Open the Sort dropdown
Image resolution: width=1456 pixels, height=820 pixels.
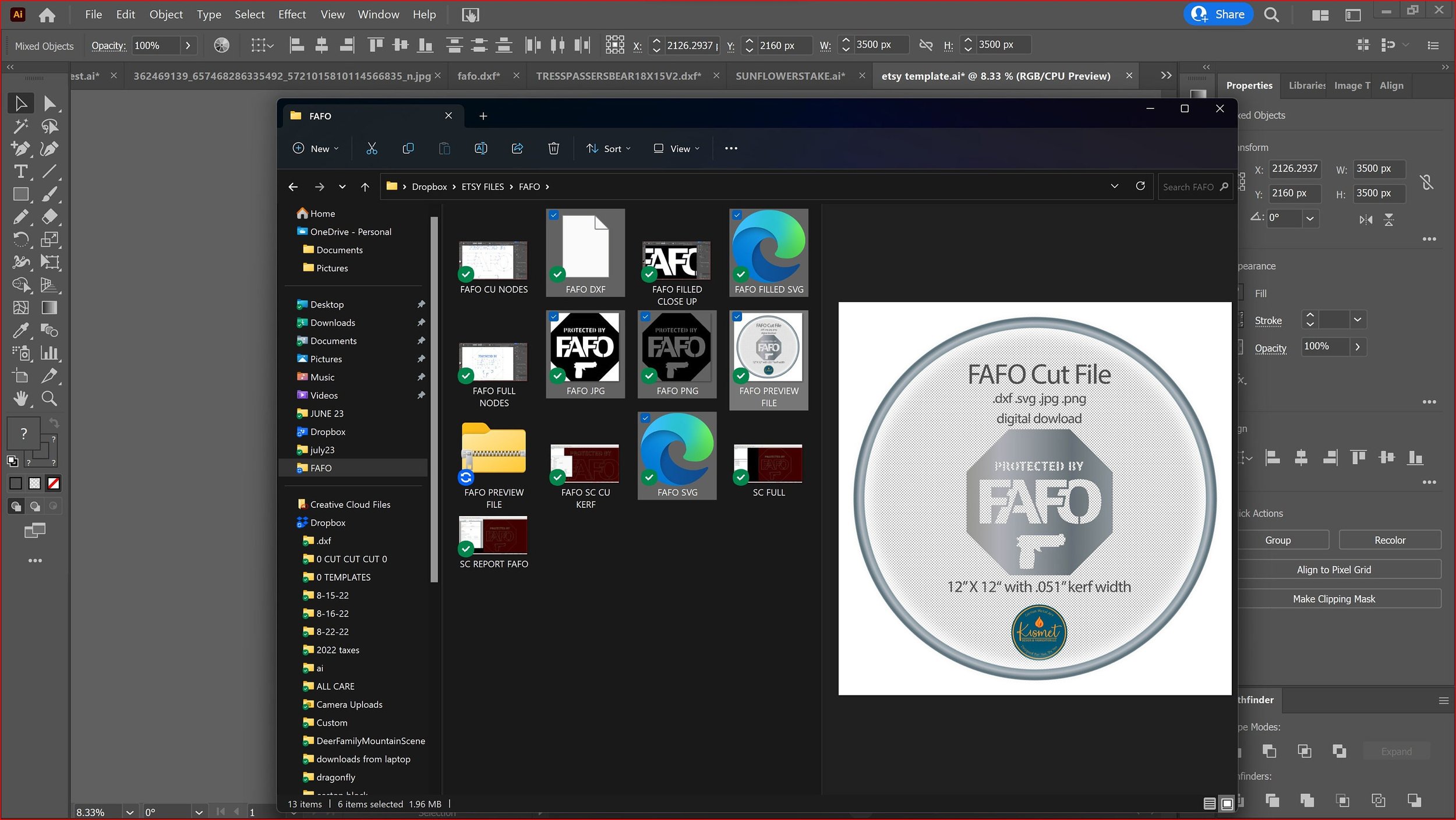click(x=608, y=149)
